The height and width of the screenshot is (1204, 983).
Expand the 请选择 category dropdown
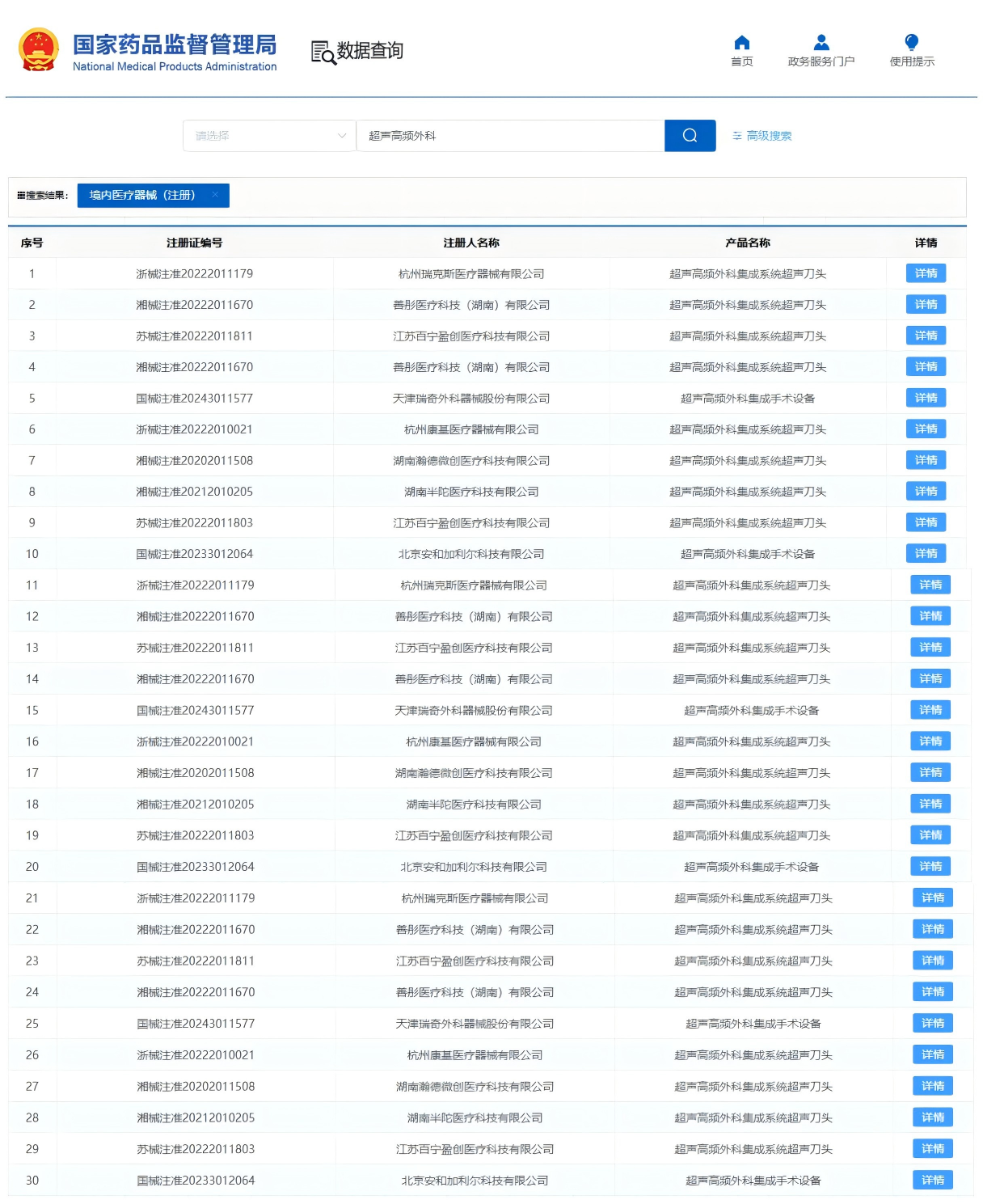tap(269, 136)
